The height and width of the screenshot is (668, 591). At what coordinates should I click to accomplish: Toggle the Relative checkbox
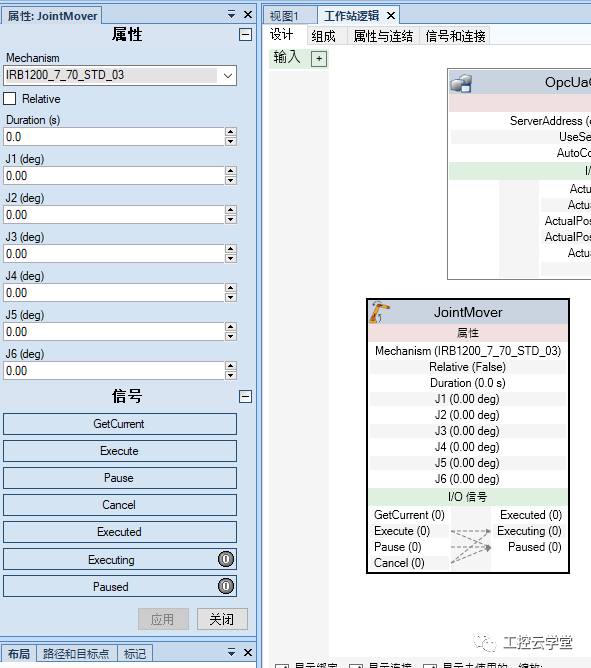10,99
